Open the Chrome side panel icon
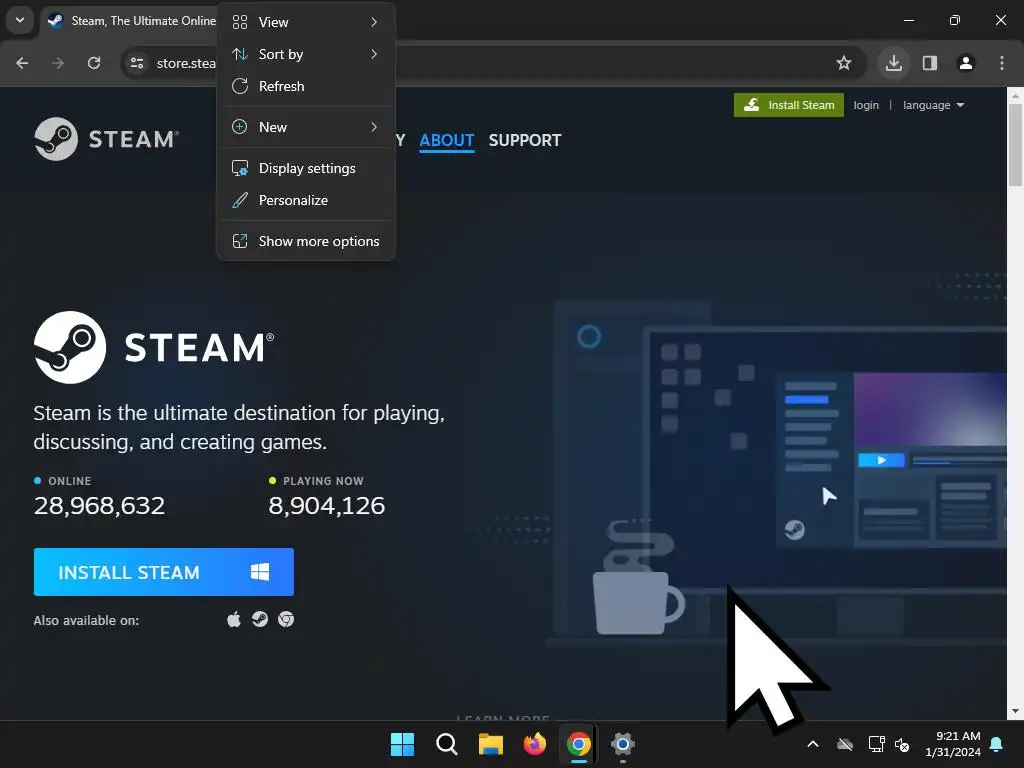Screen dimensions: 1024x768 [x=930, y=63]
